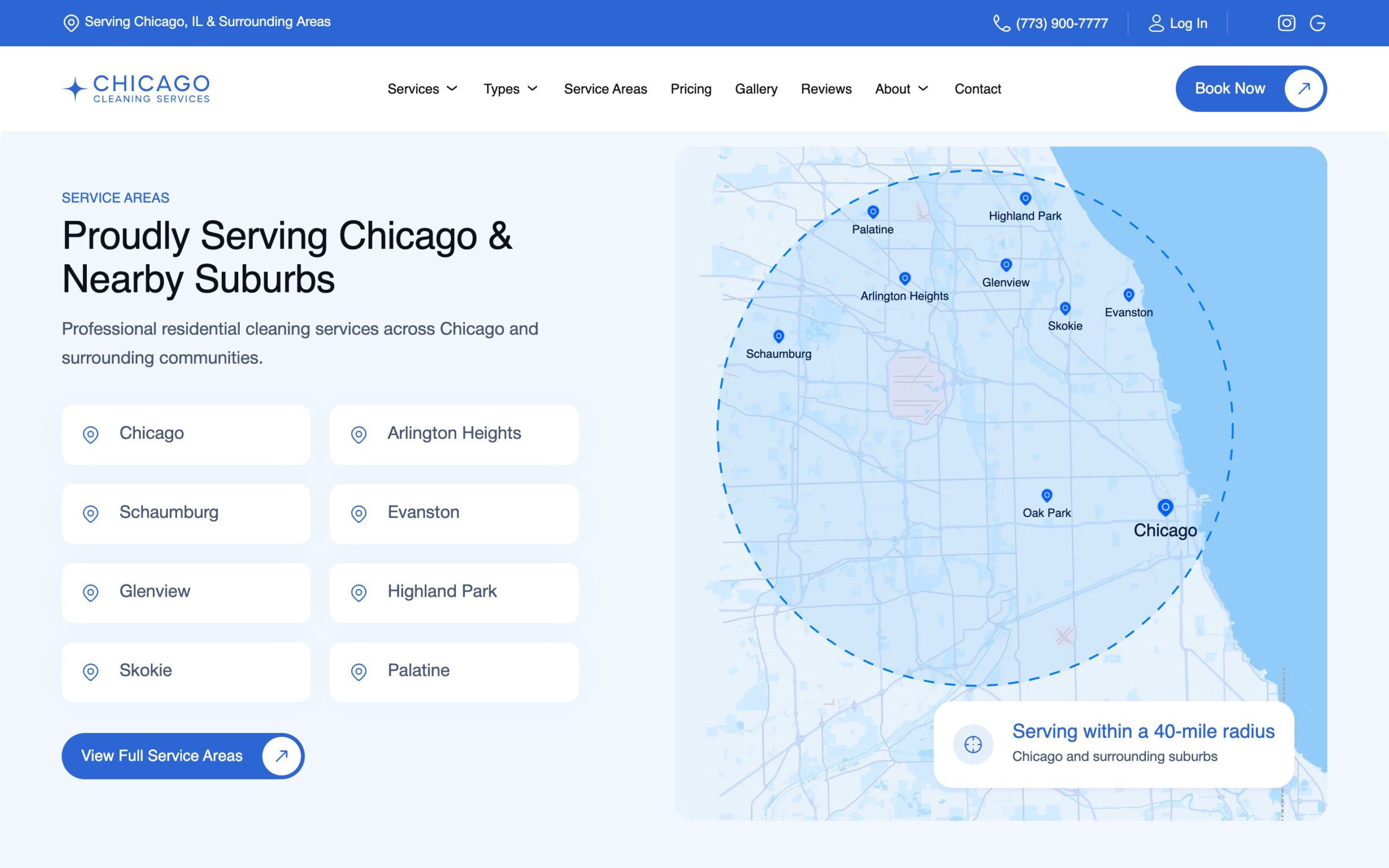This screenshot has height=868, width=1389.
Task: Click the phone icon beside (773) 900-7777
Action: point(1002,23)
